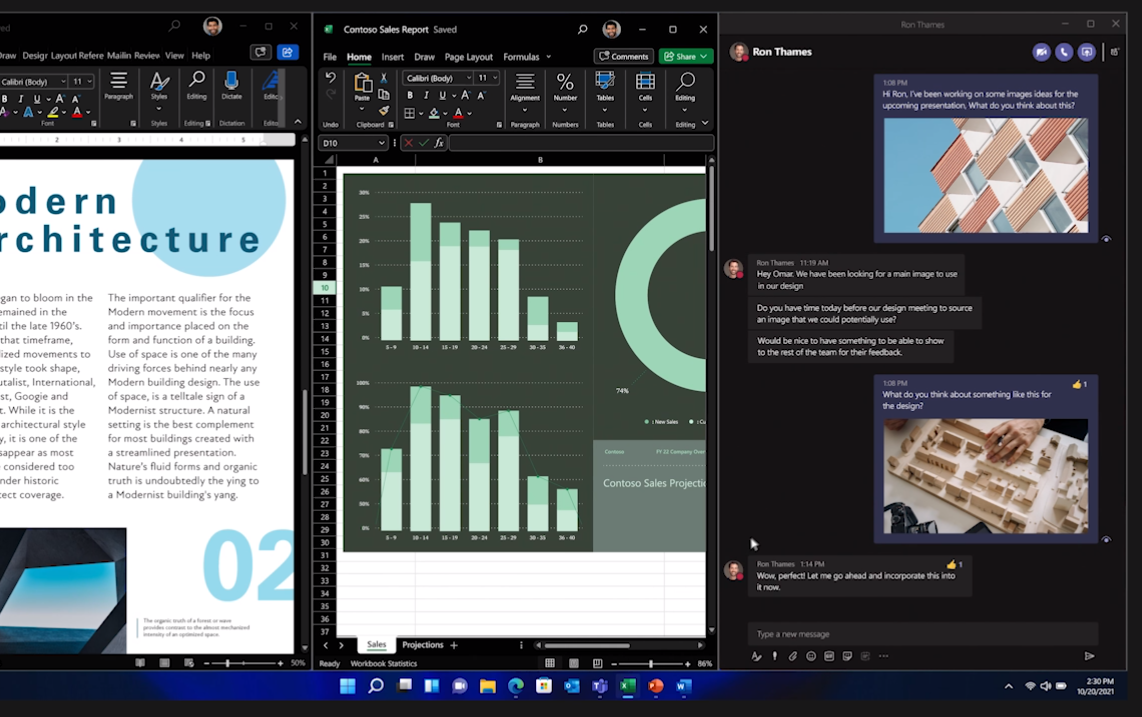The width and height of the screenshot is (1142, 717).
Task: Click the Undo arrow in Excel ribbon
Action: point(331,78)
